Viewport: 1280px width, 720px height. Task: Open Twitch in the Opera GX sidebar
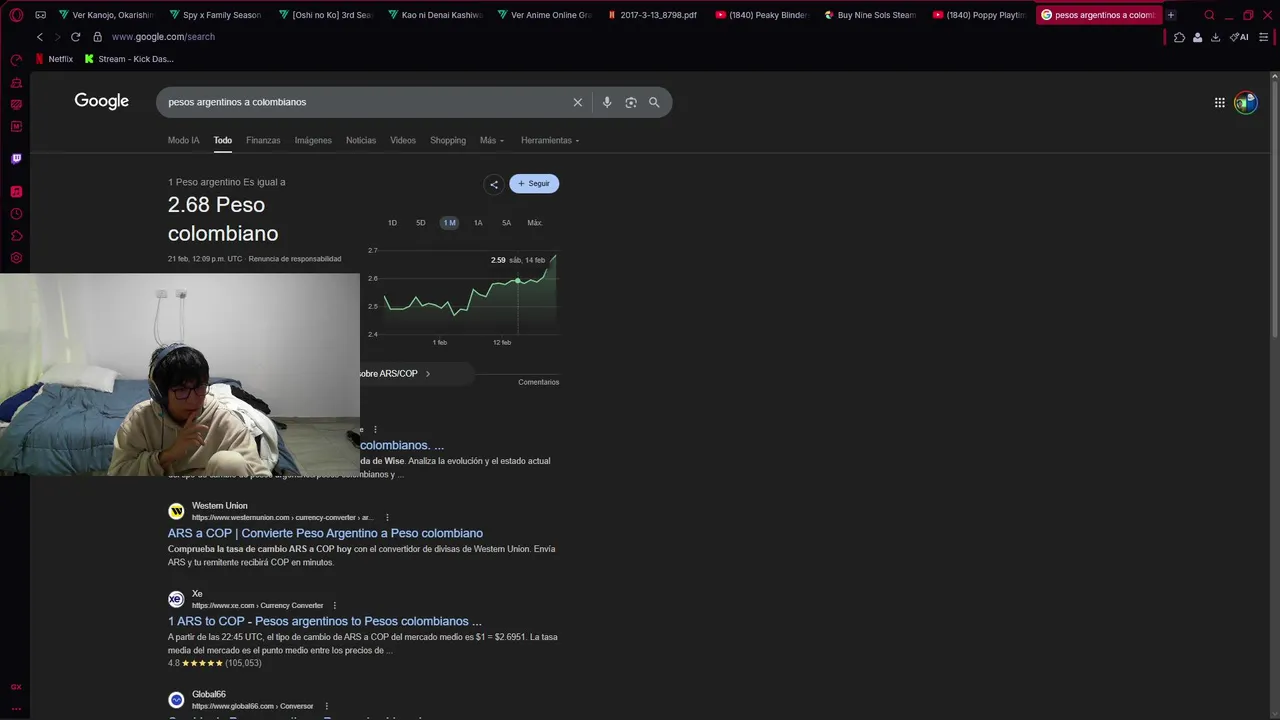point(16,158)
